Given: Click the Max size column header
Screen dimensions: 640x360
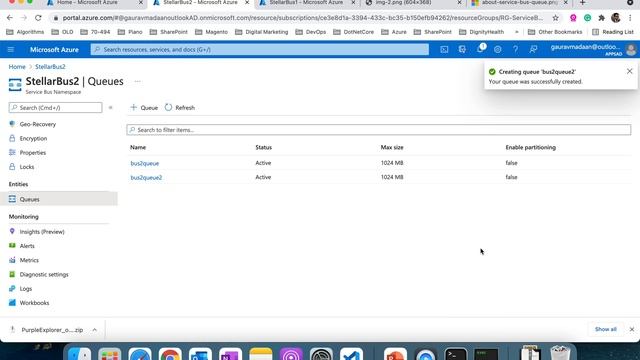Looking at the screenshot, I should 392,147.
